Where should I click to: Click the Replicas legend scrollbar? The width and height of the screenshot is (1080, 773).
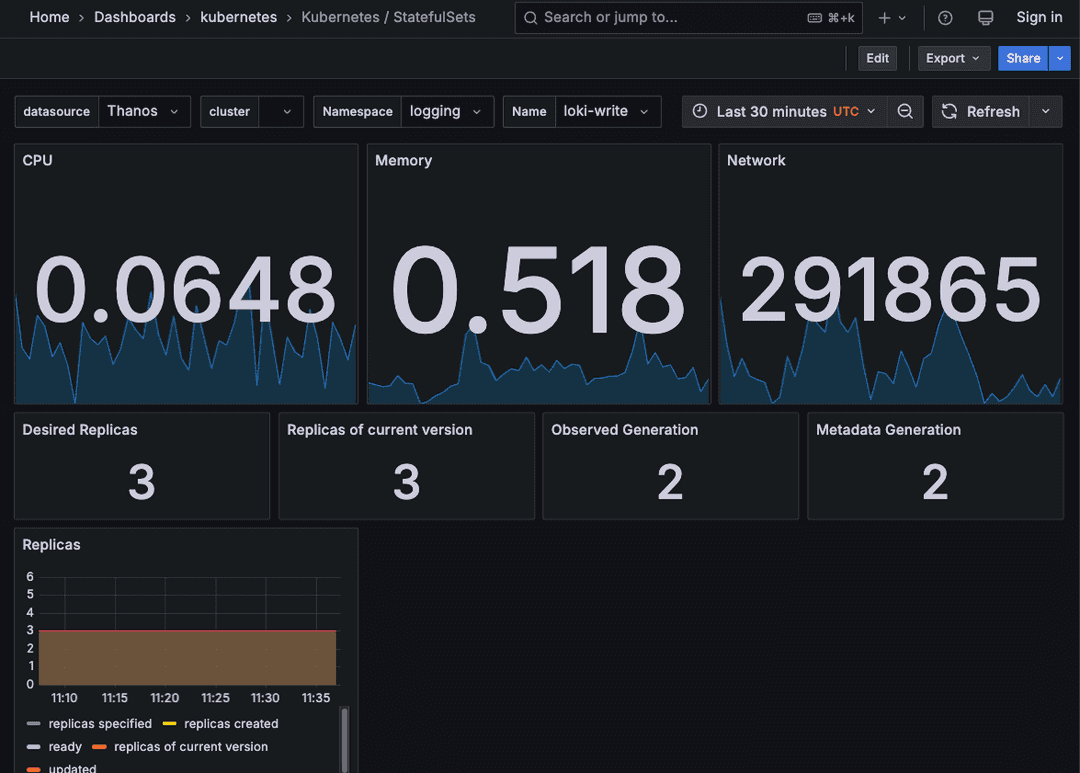point(344,739)
